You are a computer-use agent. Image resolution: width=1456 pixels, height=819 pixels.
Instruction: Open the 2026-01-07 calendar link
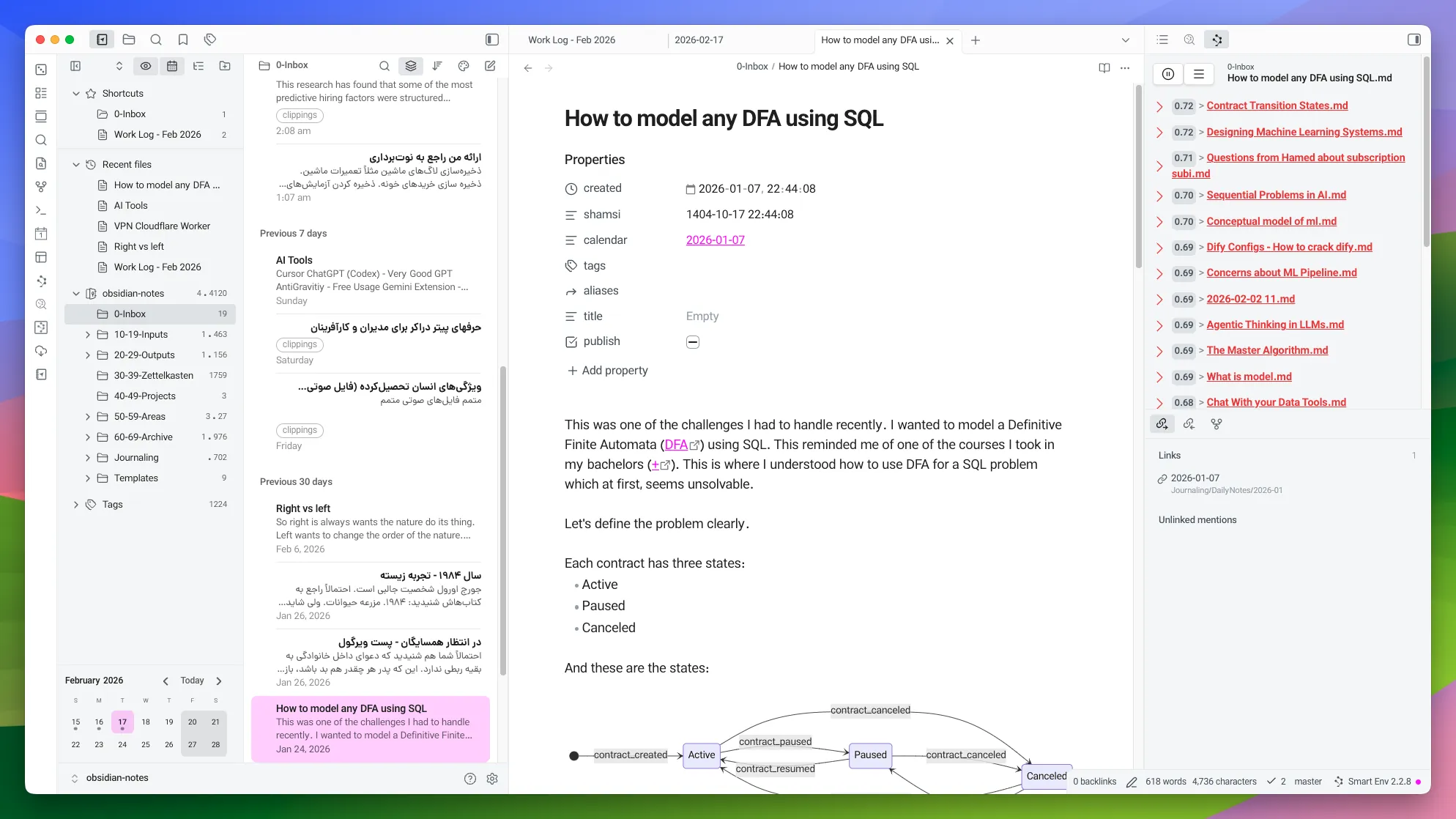click(715, 240)
